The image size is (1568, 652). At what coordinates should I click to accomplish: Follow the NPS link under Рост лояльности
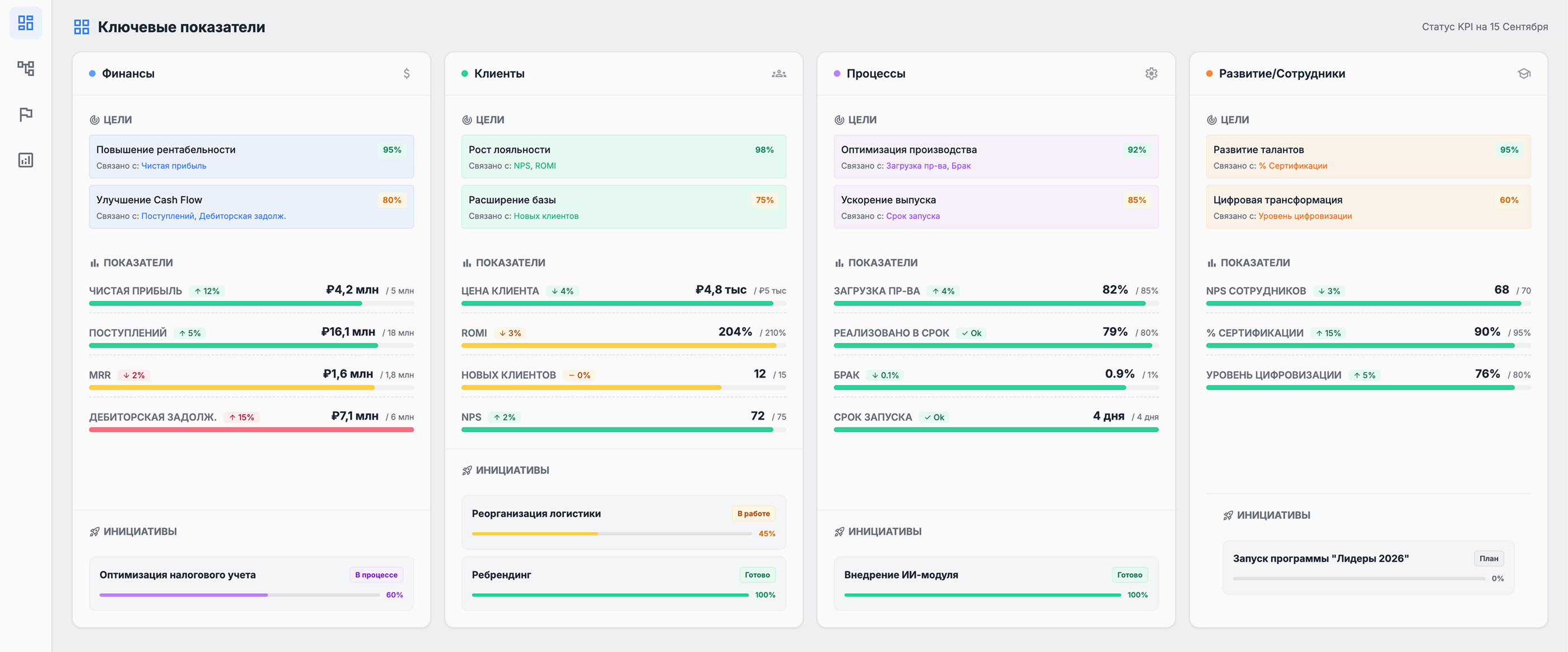click(x=522, y=166)
